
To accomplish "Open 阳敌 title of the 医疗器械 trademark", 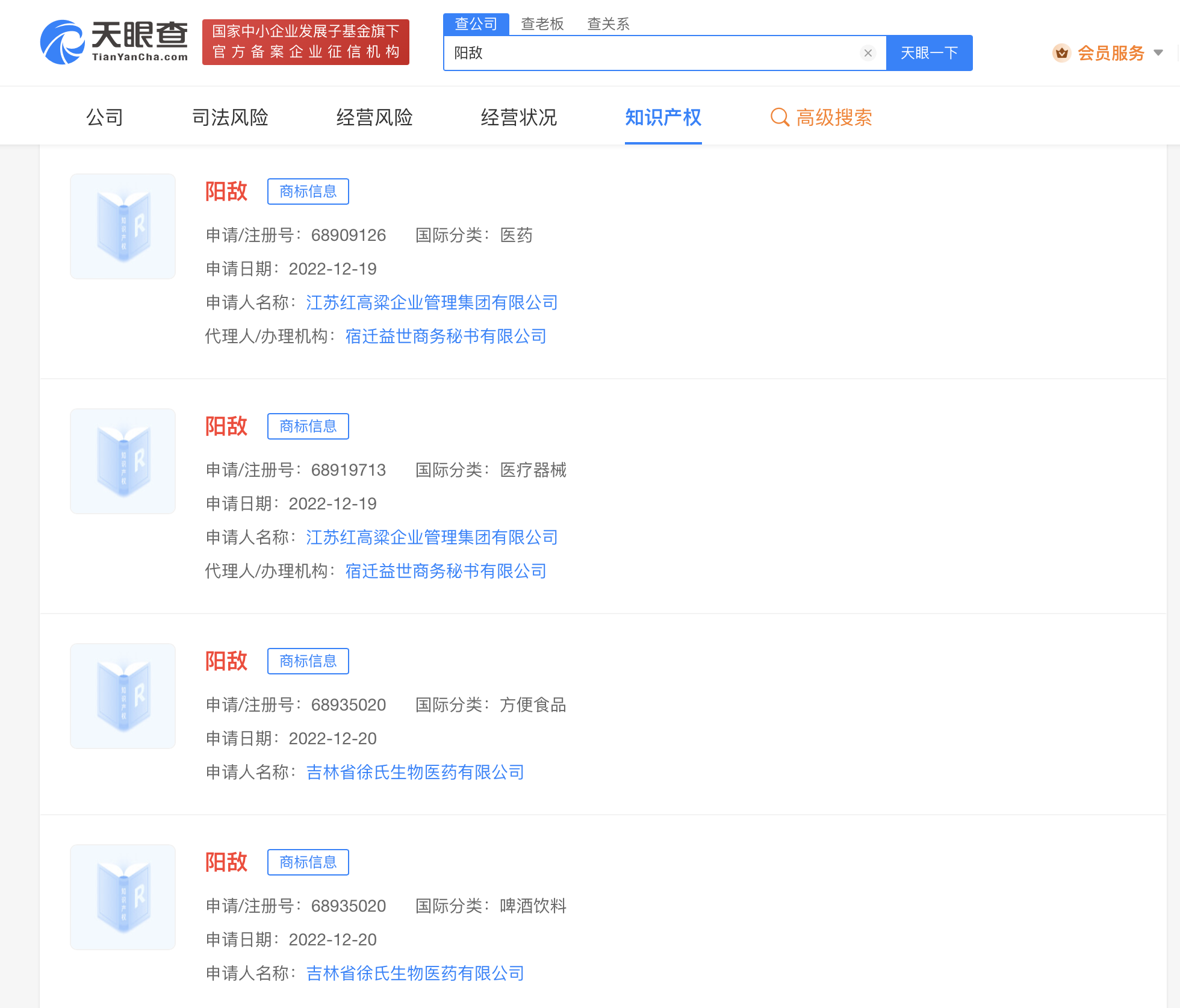I will pyautogui.click(x=226, y=426).
